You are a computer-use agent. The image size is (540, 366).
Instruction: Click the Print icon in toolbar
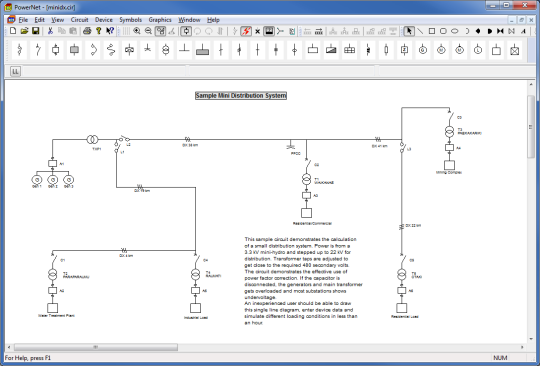tap(87, 31)
